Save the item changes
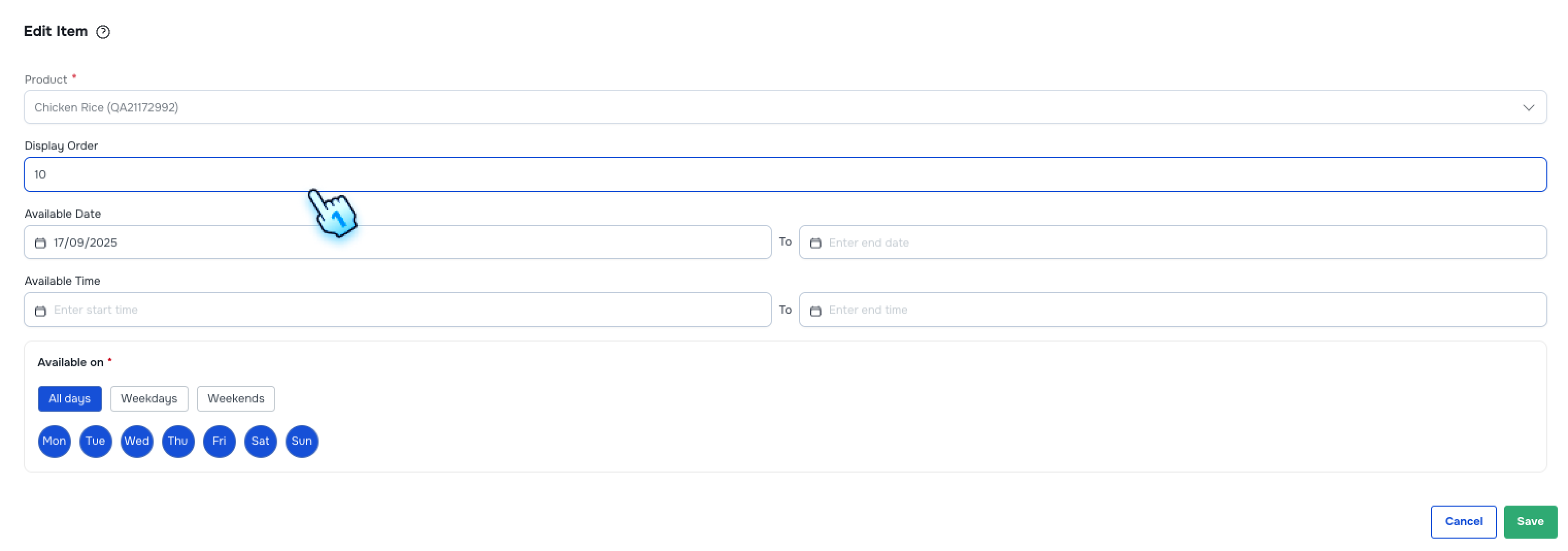The width and height of the screenshot is (1568, 551). pos(1530,521)
